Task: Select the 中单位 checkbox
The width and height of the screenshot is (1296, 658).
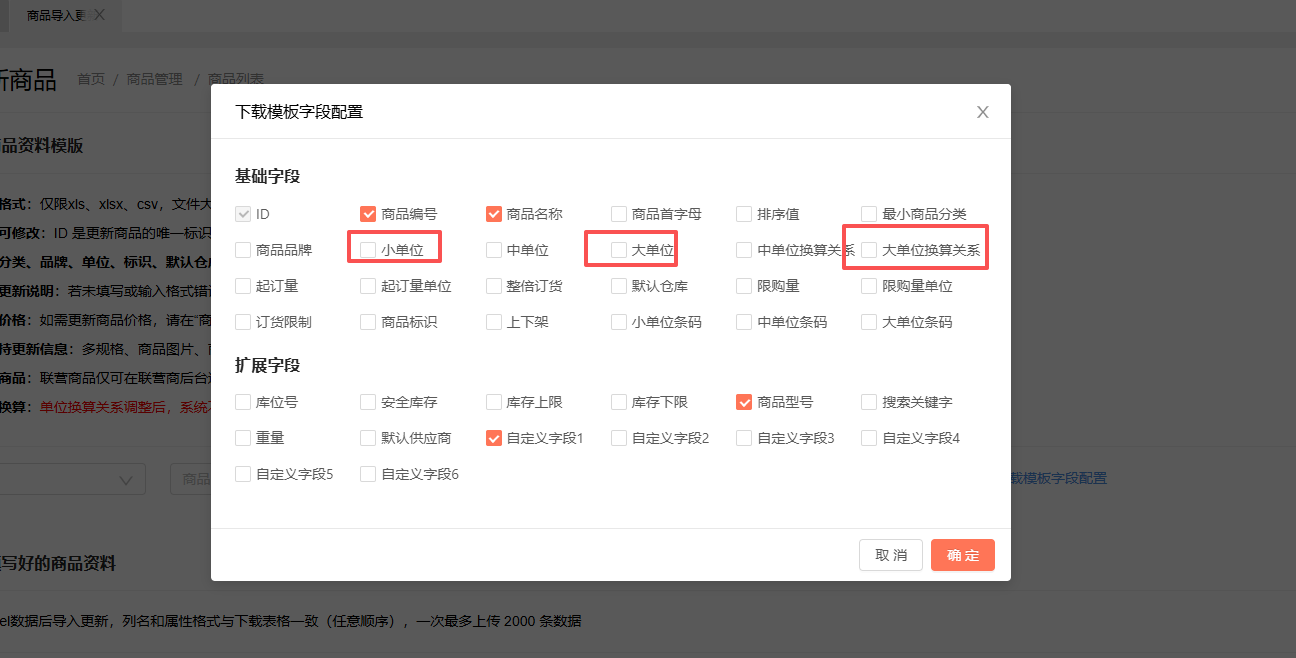Action: [x=494, y=250]
